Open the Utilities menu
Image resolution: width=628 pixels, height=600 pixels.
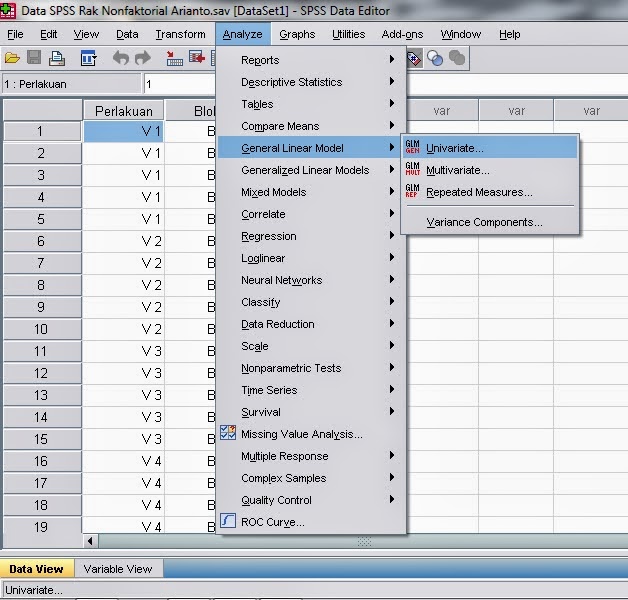(x=348, y=34)
